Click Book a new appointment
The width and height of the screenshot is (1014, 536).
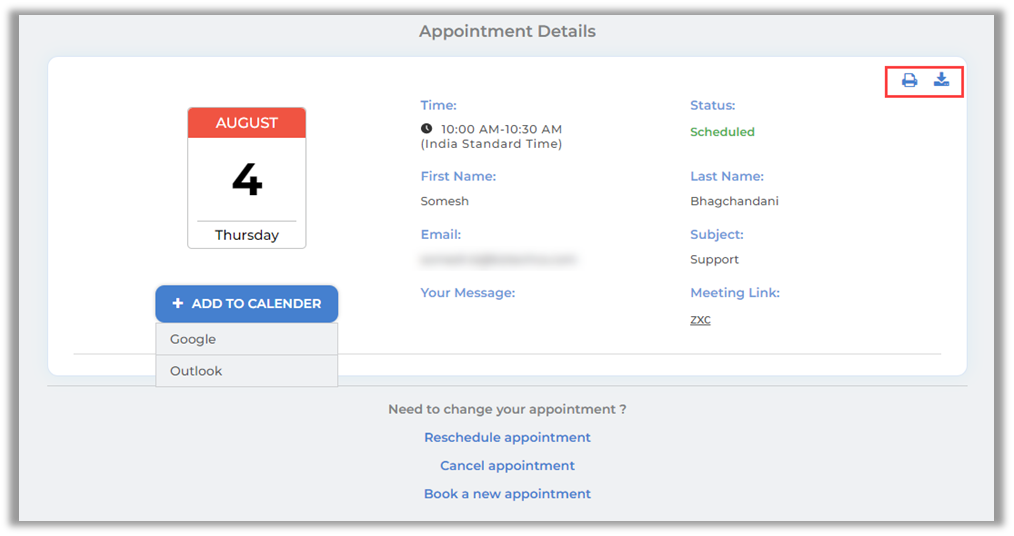507,493
